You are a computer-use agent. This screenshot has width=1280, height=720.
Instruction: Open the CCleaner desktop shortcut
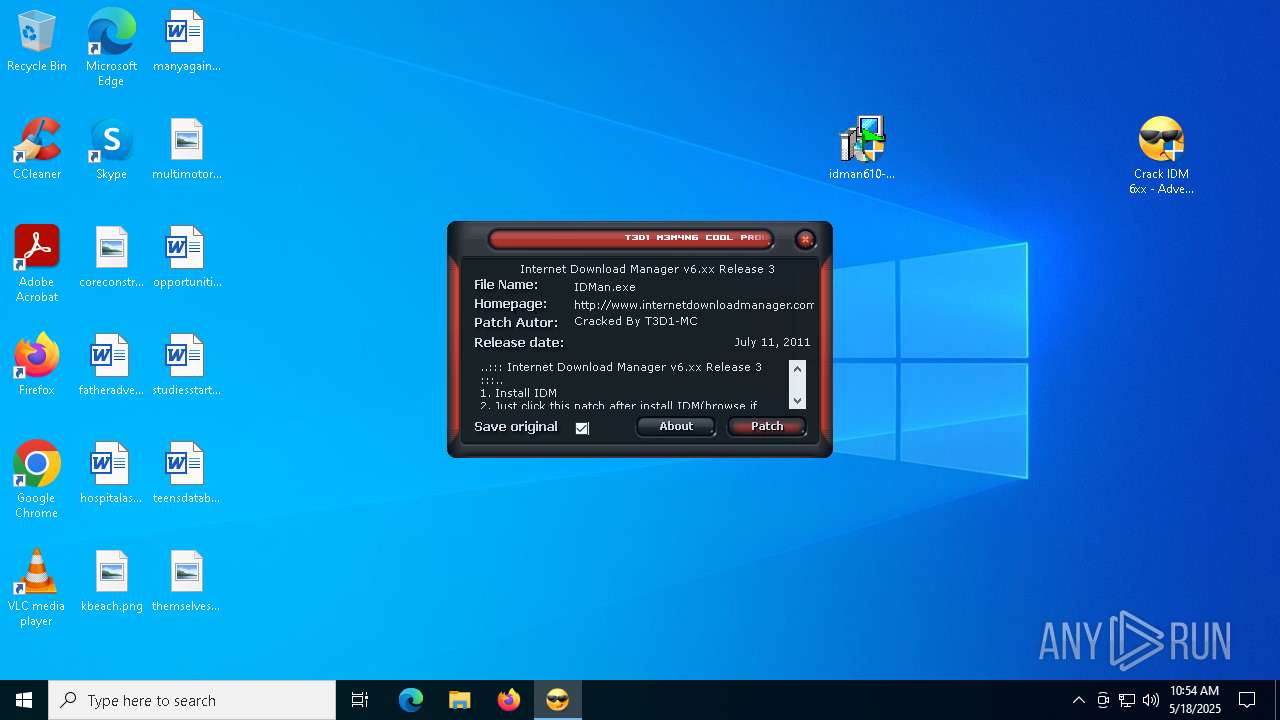point(37,149)
